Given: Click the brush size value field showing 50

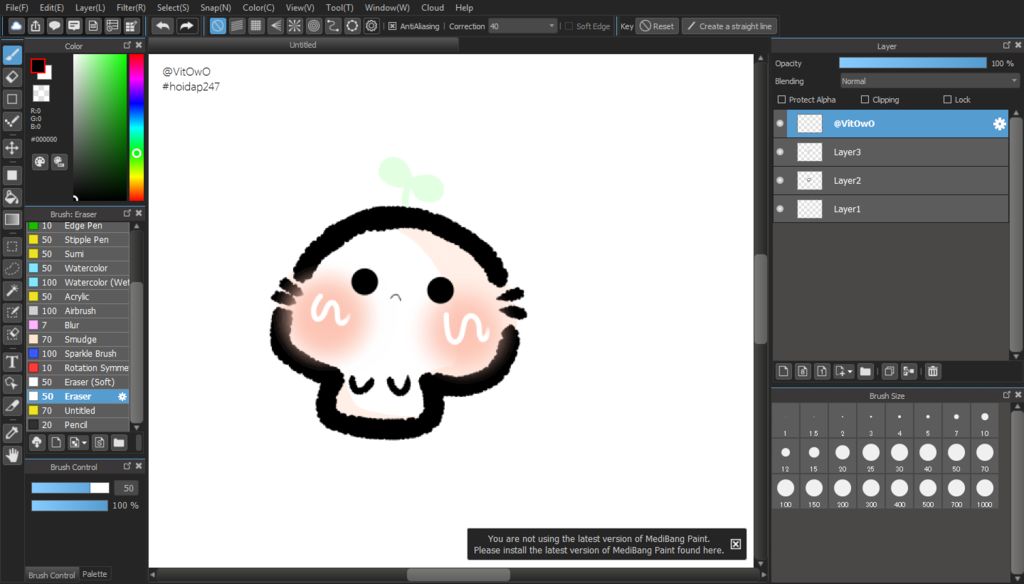Looking at the screenshot, I should click(128, 488).
